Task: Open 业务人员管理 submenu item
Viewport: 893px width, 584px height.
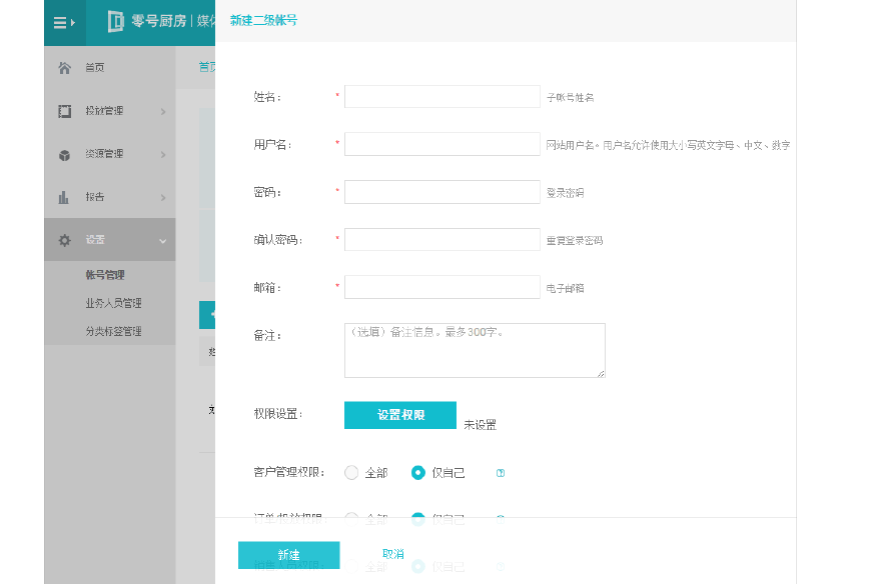Action: point(113,303)
